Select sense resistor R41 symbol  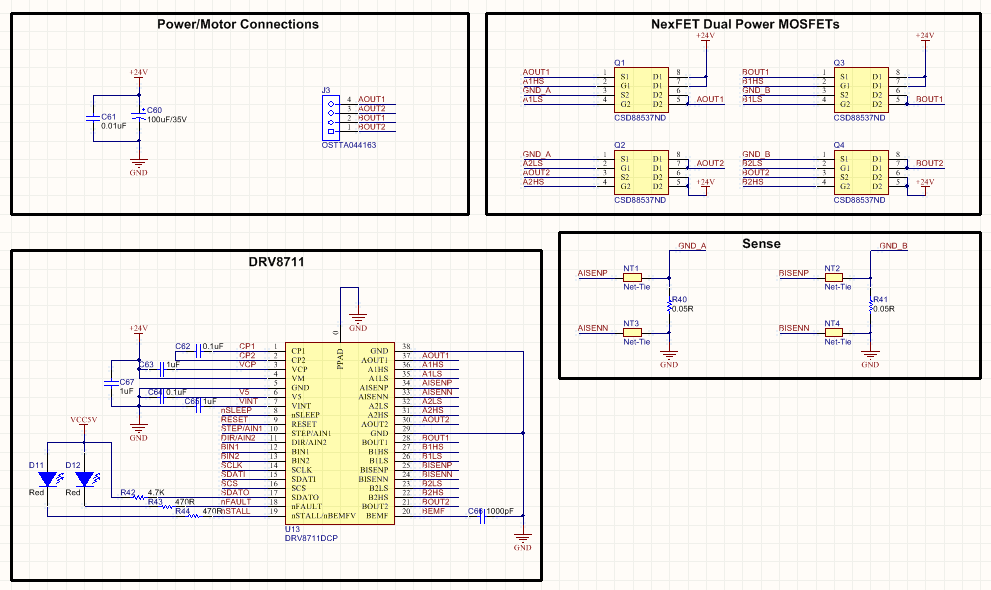pos(870,306)
